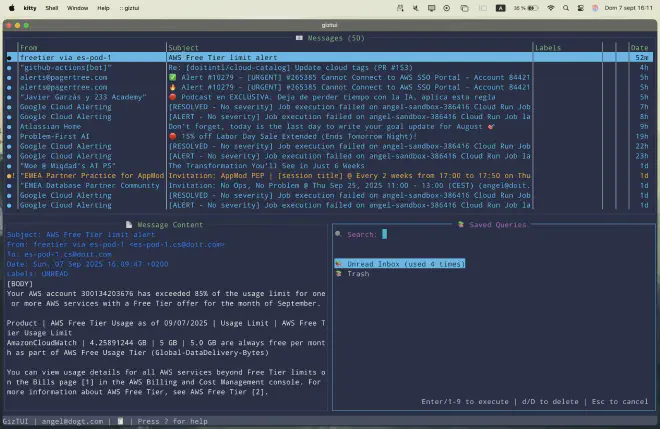Click the magnifier icon next to Search:
Viewport: 660px width, 429px height.
point(338,234)
